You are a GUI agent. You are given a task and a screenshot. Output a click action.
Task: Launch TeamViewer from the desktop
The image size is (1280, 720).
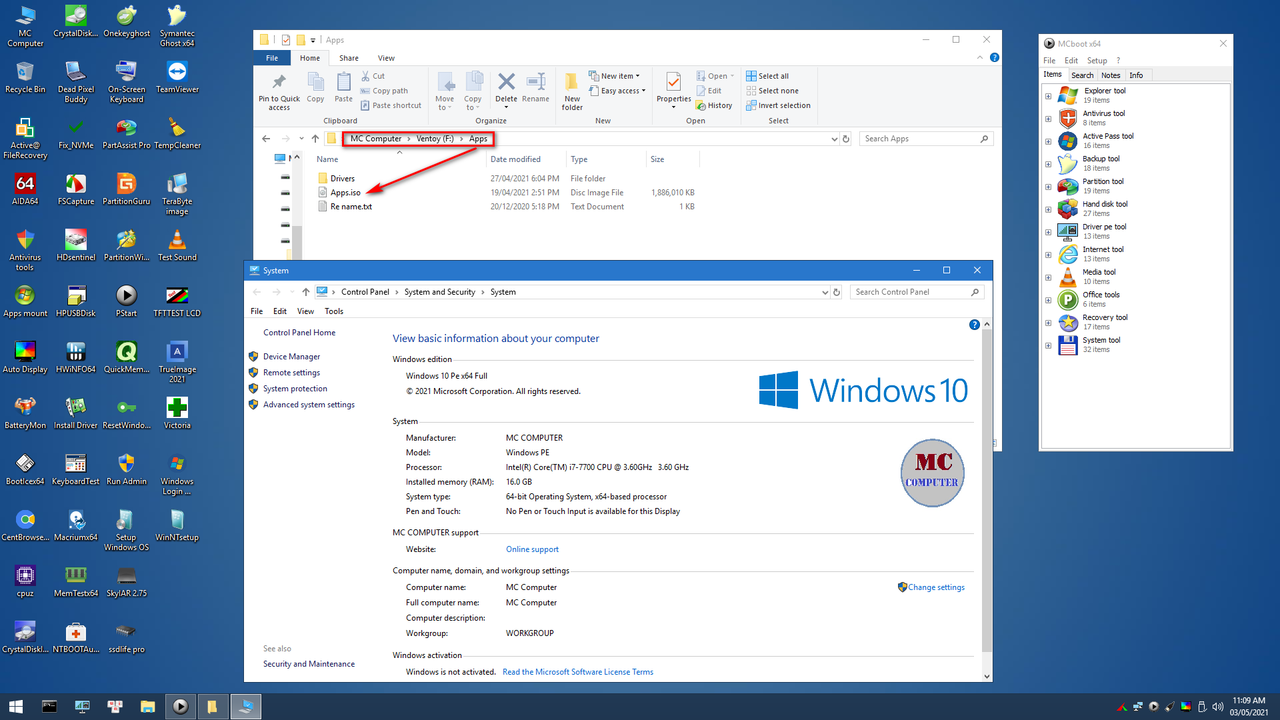tap(177, 76)
